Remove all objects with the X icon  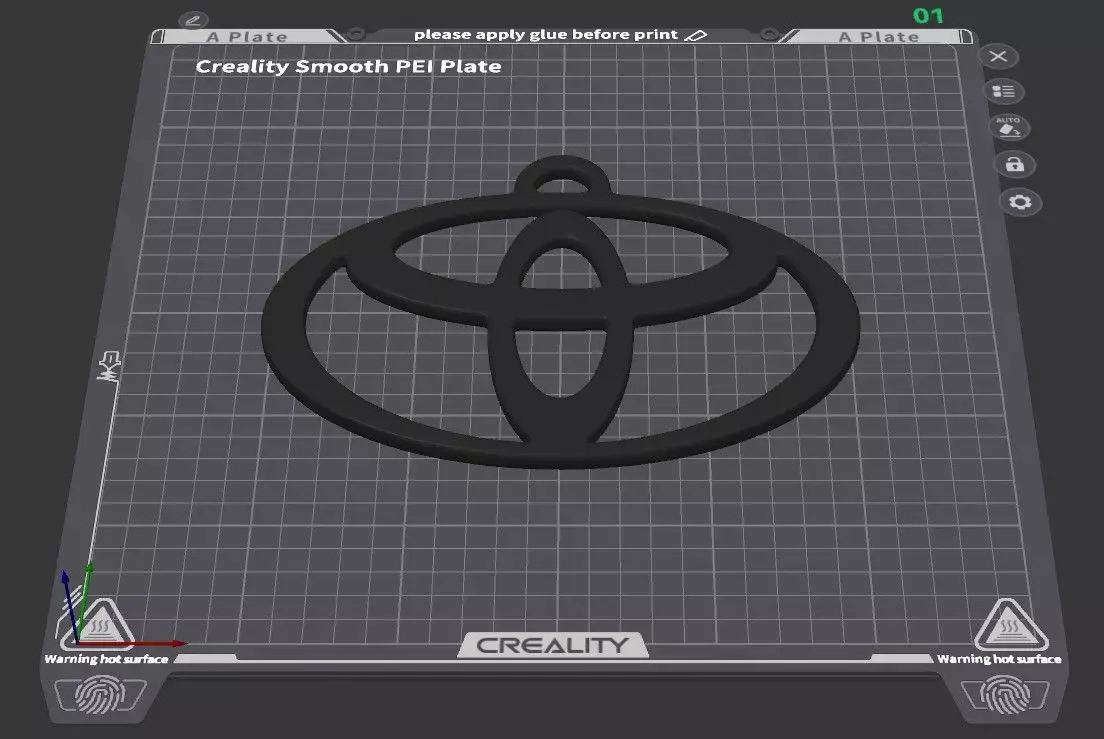point(998,56)
